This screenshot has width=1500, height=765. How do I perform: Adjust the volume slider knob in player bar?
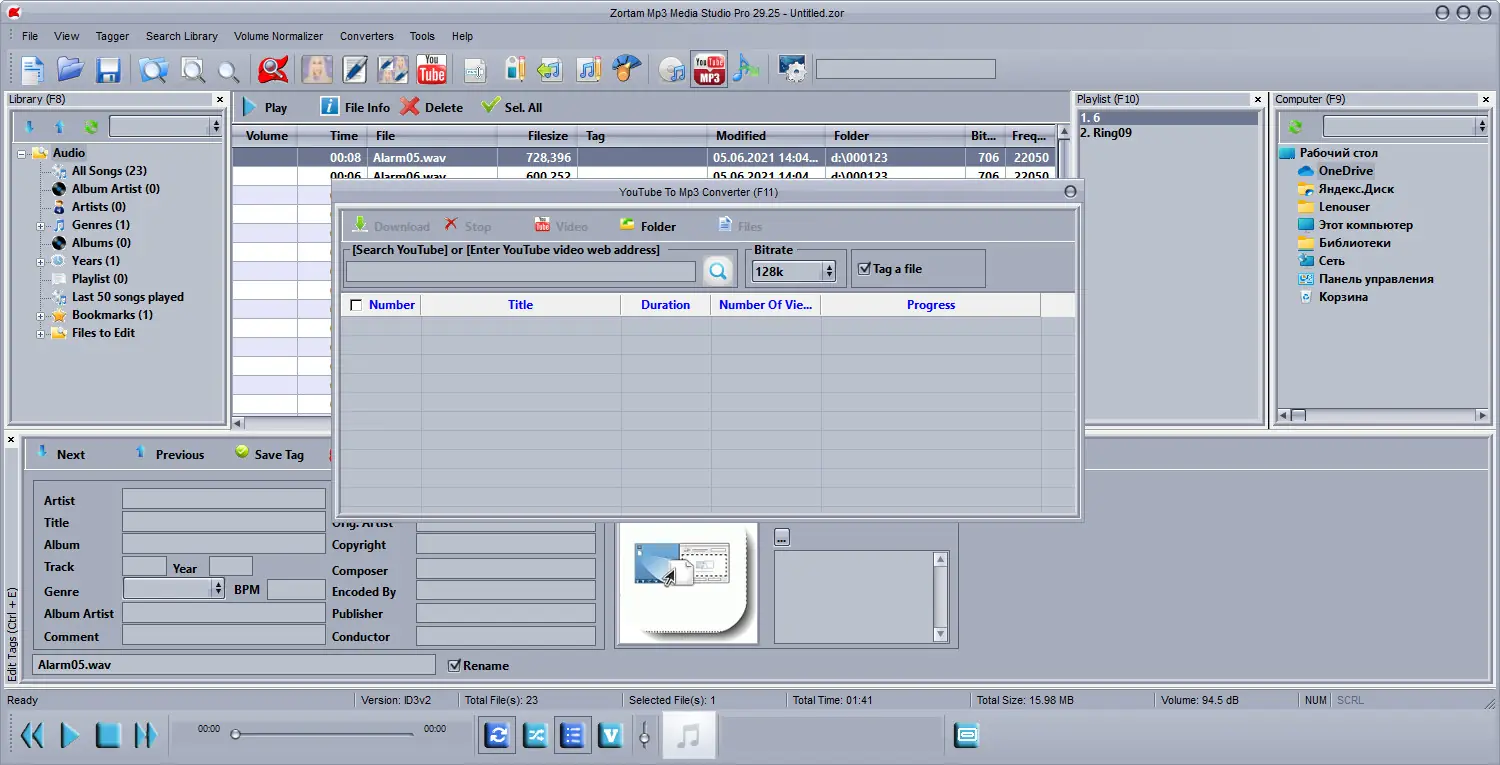[x=644, y=738]
